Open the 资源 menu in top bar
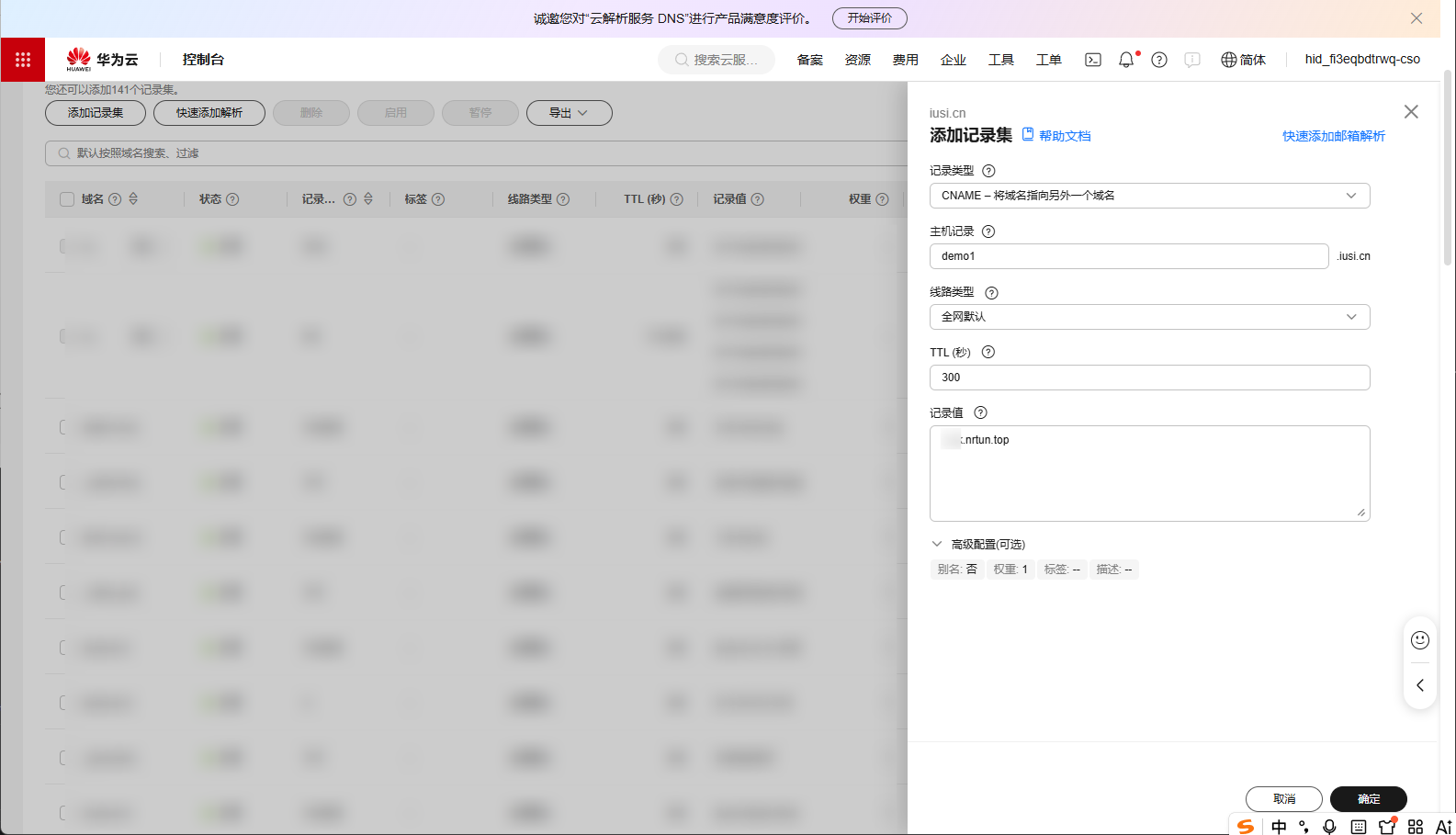 (x=857, y=60)
